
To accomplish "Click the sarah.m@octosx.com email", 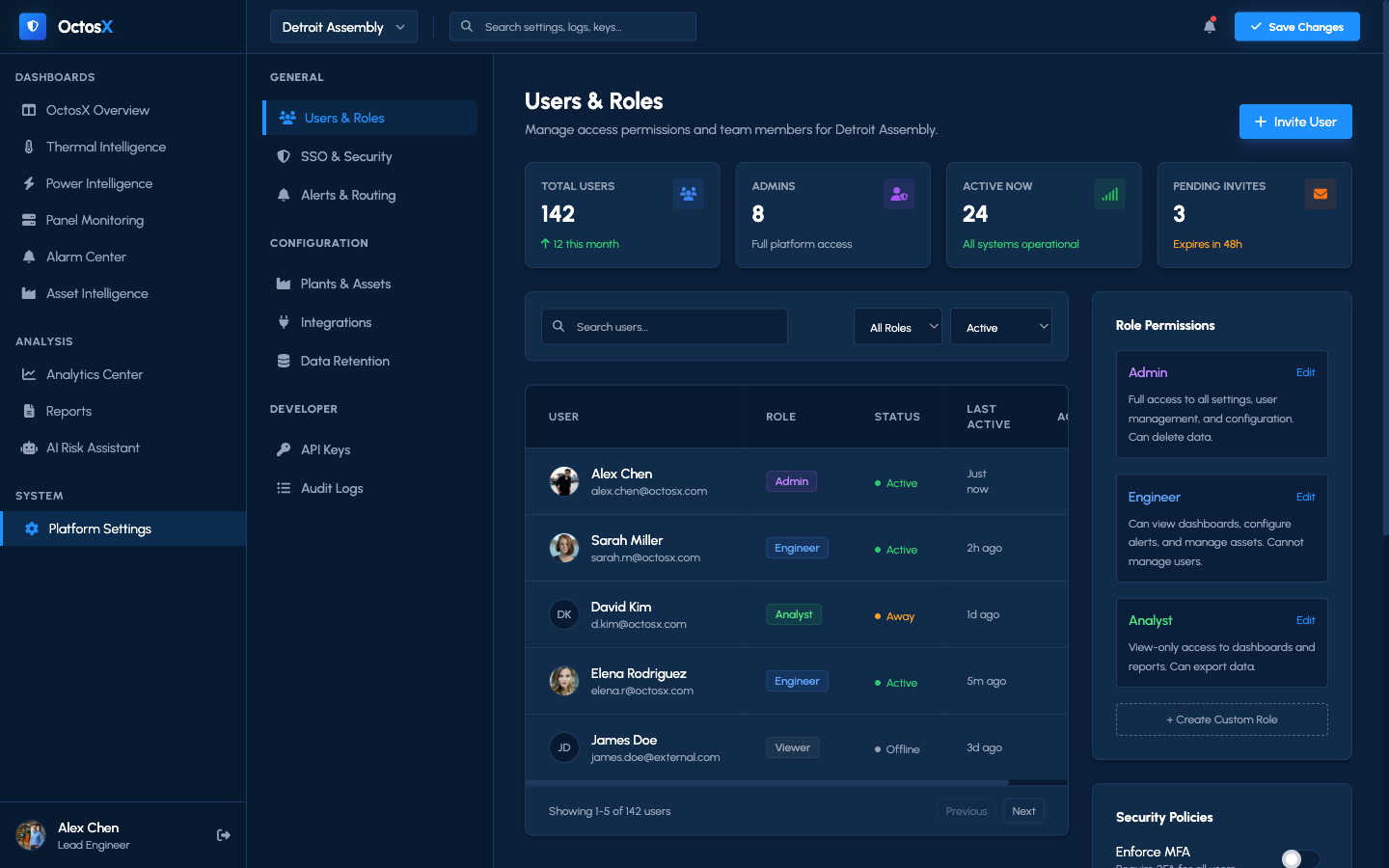I will [645, 557].
